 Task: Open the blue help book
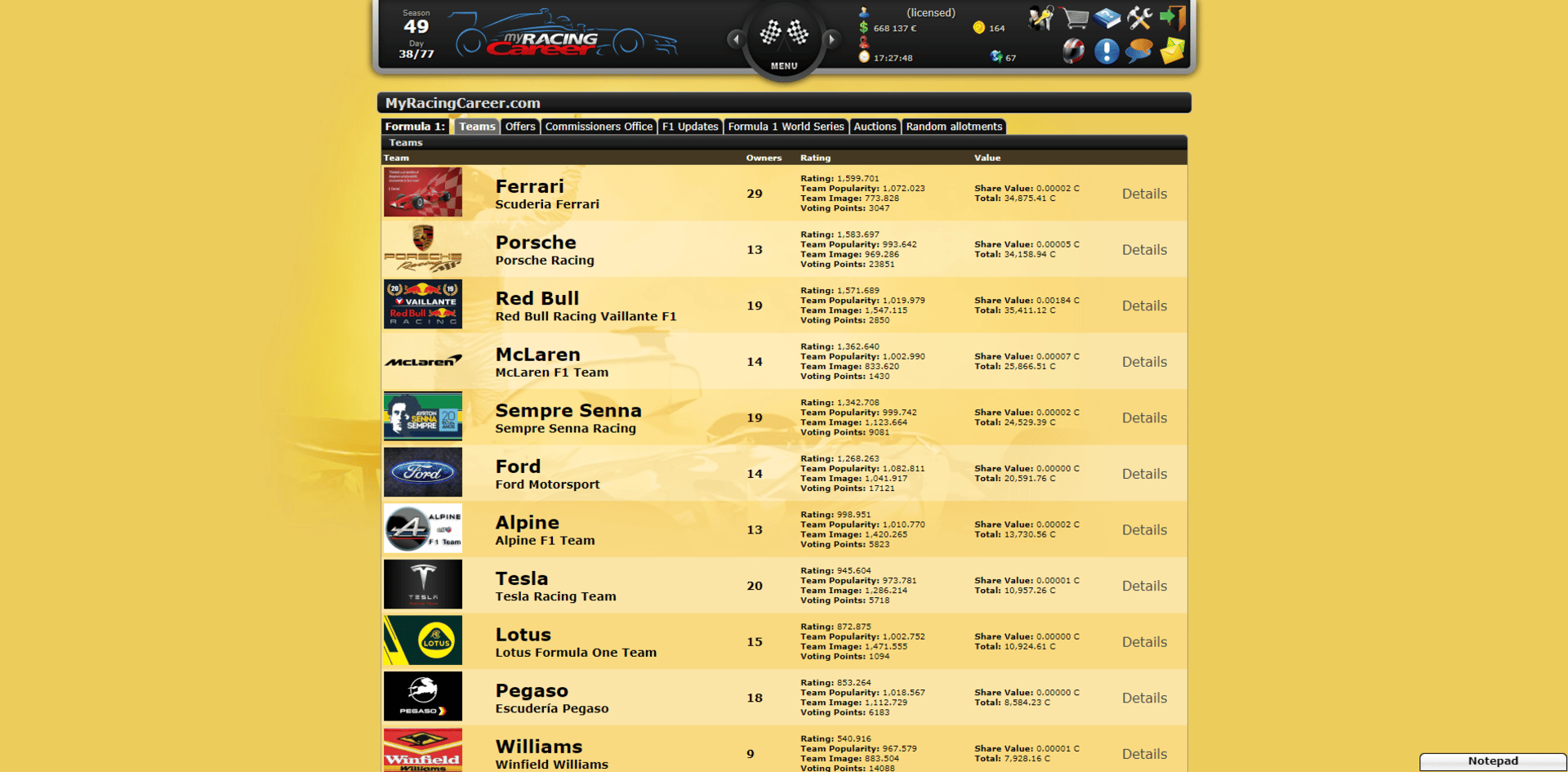tap(1107, 18)
